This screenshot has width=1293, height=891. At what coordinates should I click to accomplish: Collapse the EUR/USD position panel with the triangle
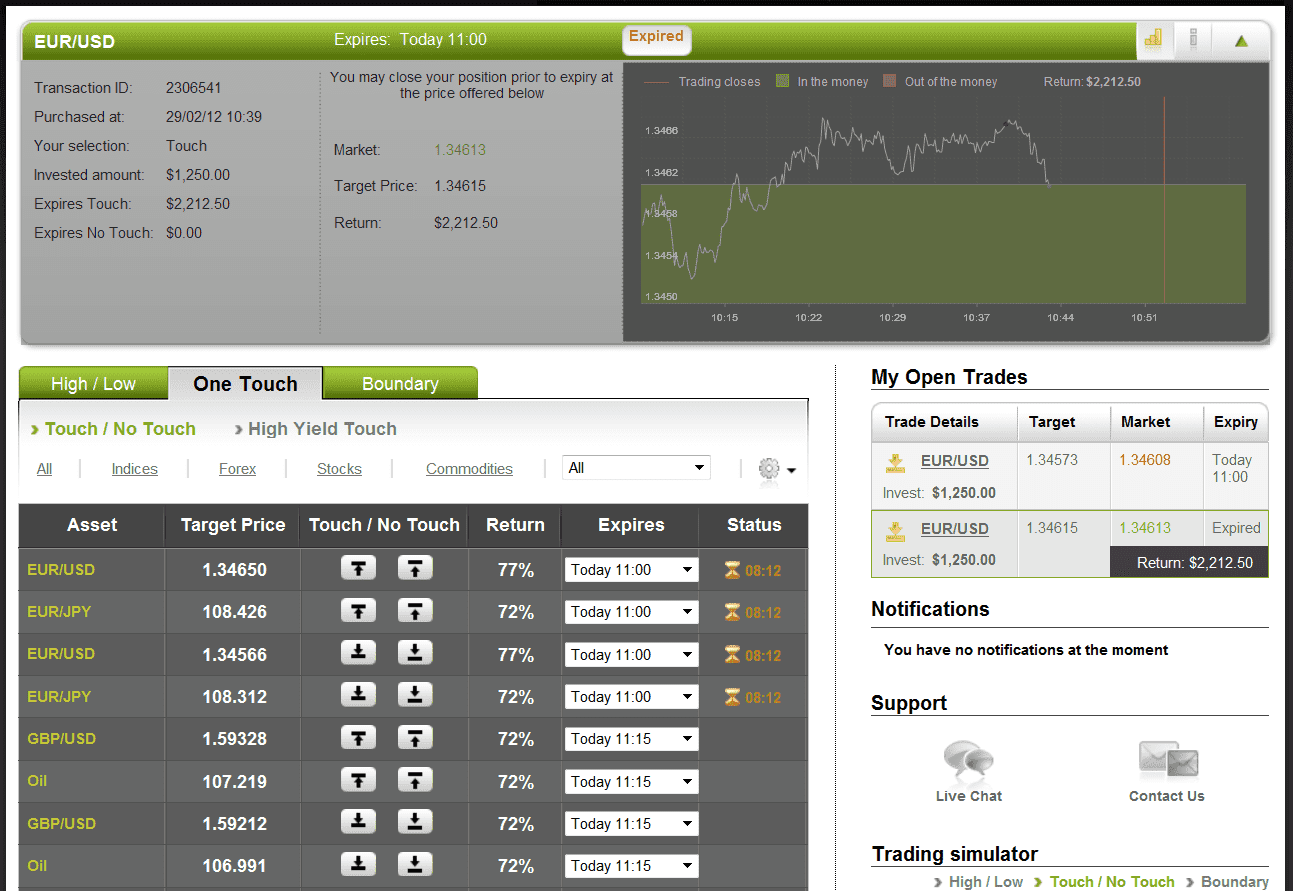[x=1241, y=41]
